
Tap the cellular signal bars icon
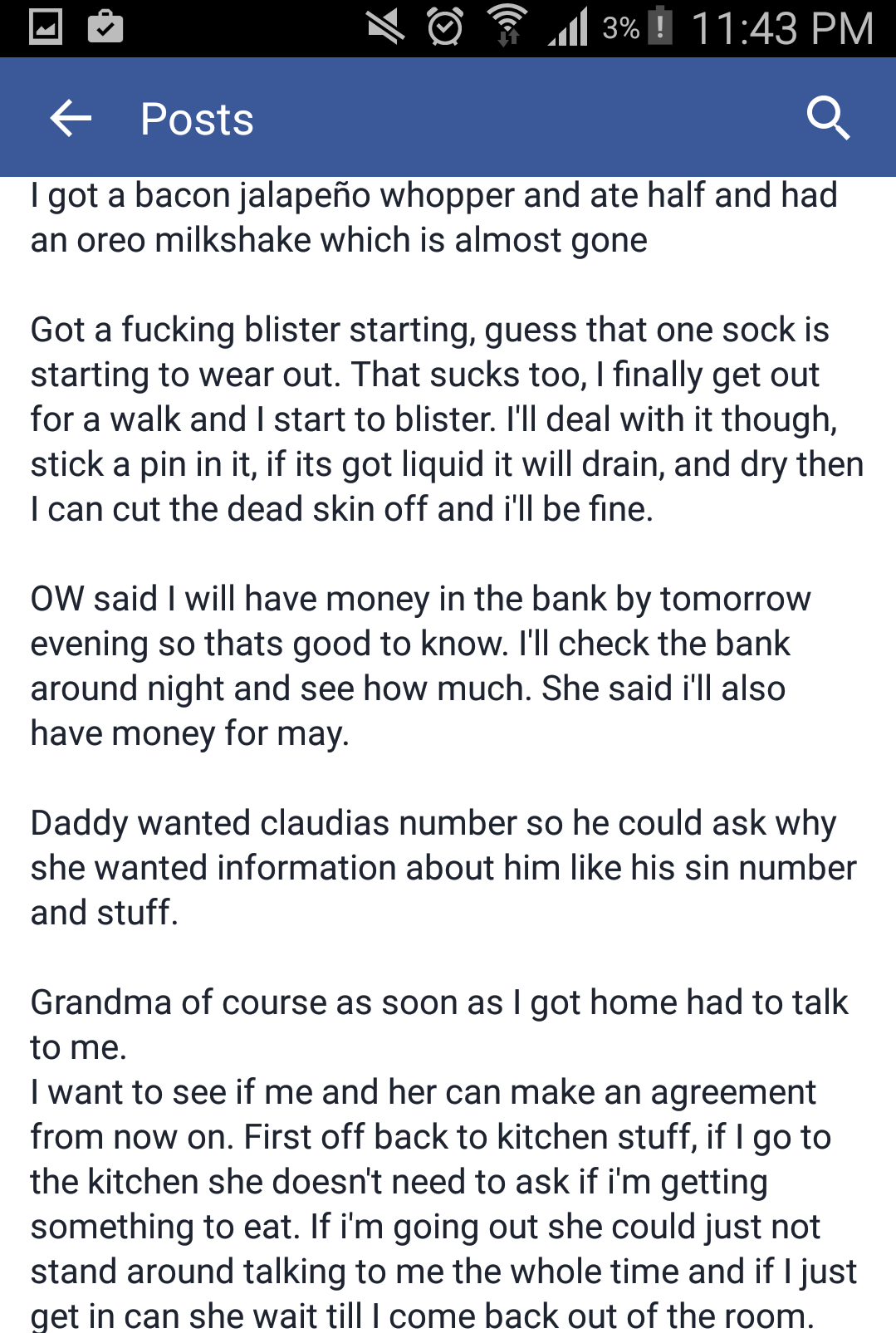[568, 27]
